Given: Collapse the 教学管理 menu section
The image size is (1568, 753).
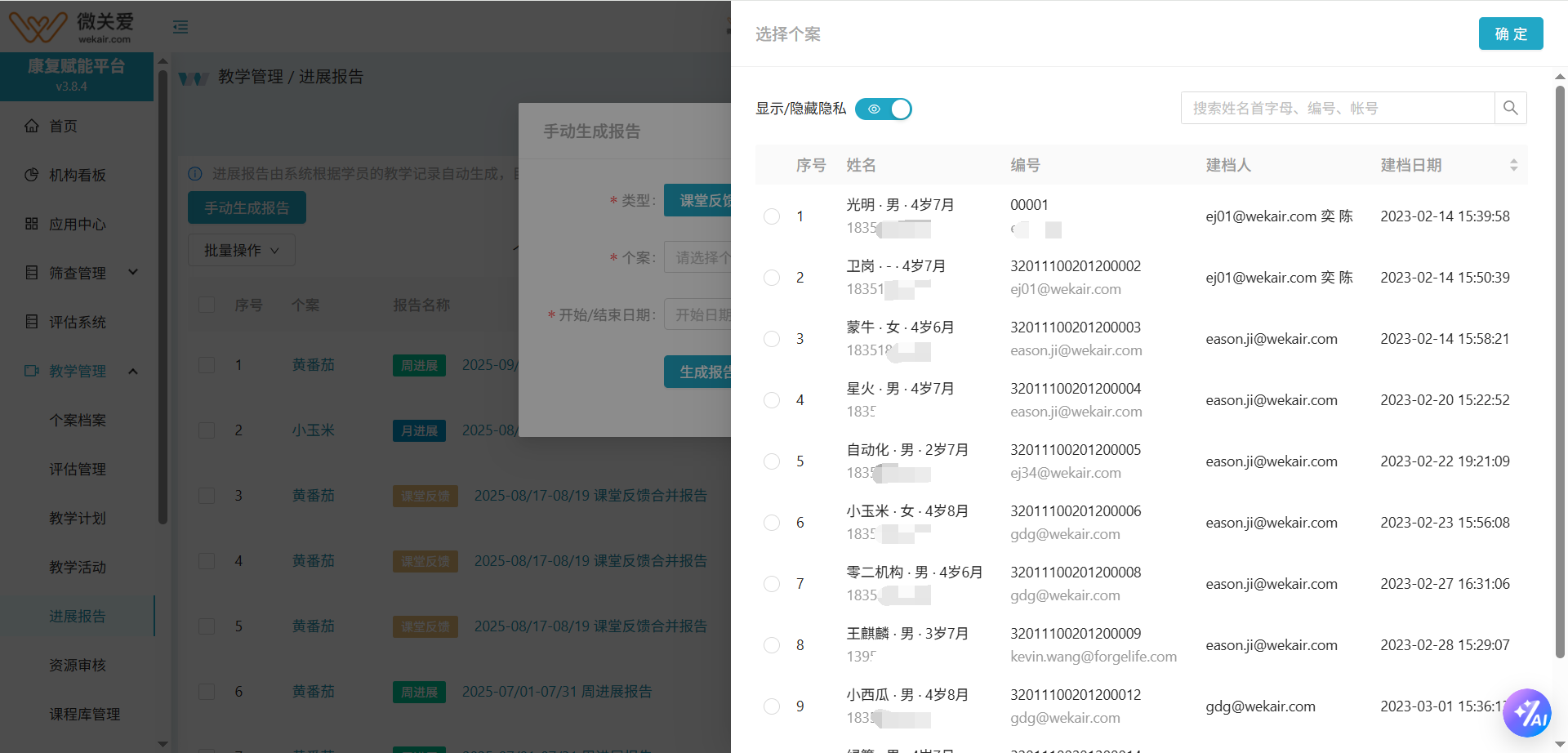Looking at the screenshot, I should pyautogui.click(x=133, y=371).
